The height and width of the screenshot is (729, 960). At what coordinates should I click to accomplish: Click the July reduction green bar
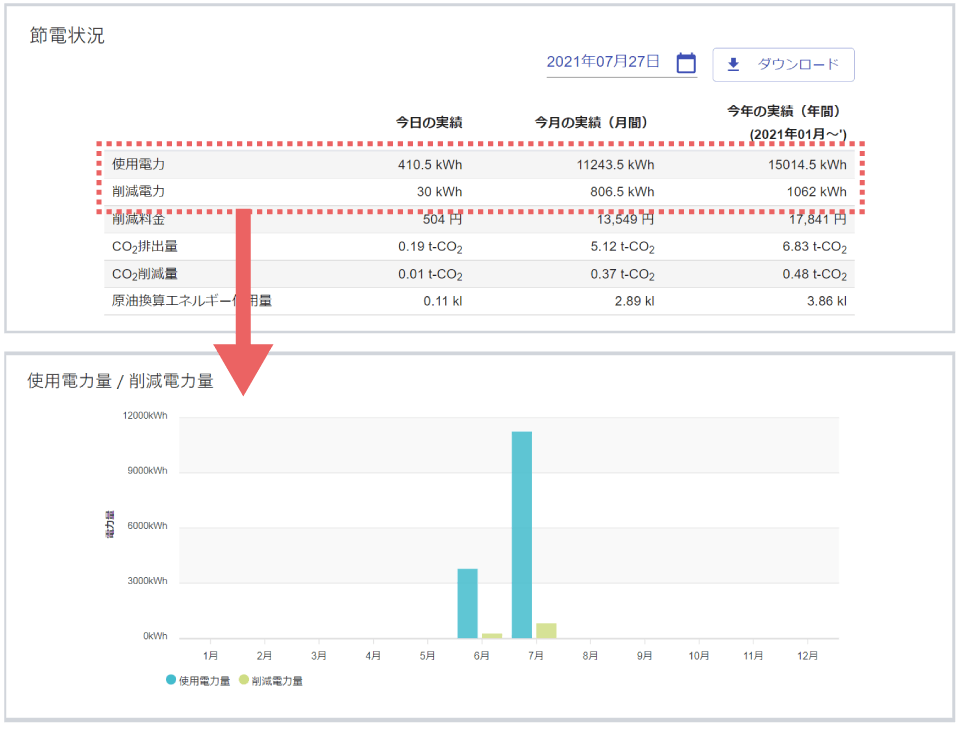(546, 630)
